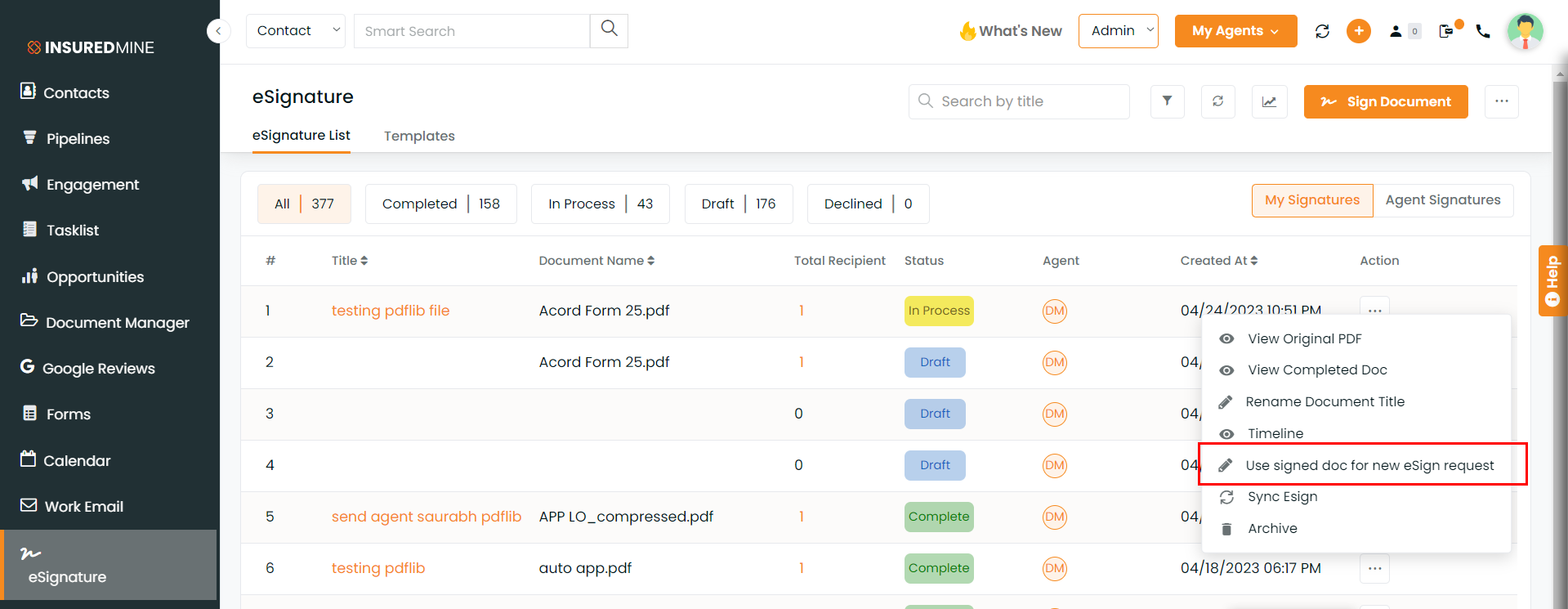The height and width of the screenshot is (609, 1568).
Task: Select the My Signatures toggle
Action: pyautogui.click(x=1312, y=200)
